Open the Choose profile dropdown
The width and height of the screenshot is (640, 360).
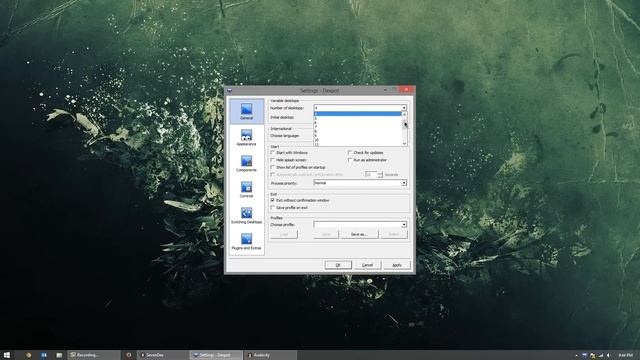(360, 224)
